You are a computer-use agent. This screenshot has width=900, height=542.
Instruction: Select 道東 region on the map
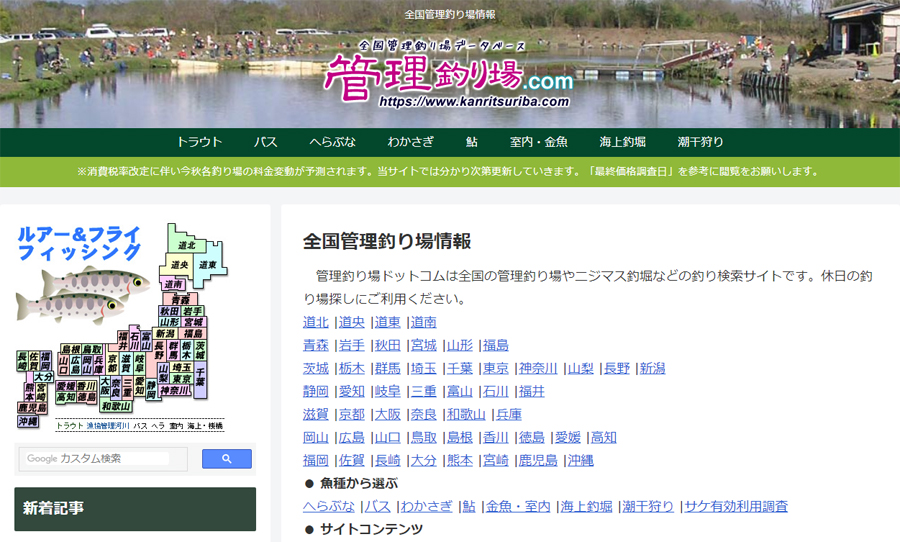[207, 265]
